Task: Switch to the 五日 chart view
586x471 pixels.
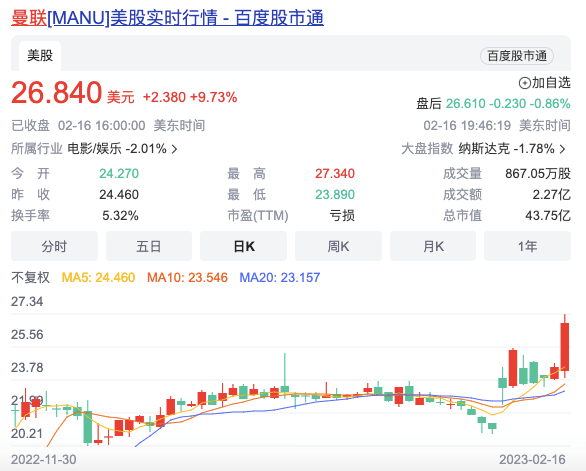Action: click(149, 246)
